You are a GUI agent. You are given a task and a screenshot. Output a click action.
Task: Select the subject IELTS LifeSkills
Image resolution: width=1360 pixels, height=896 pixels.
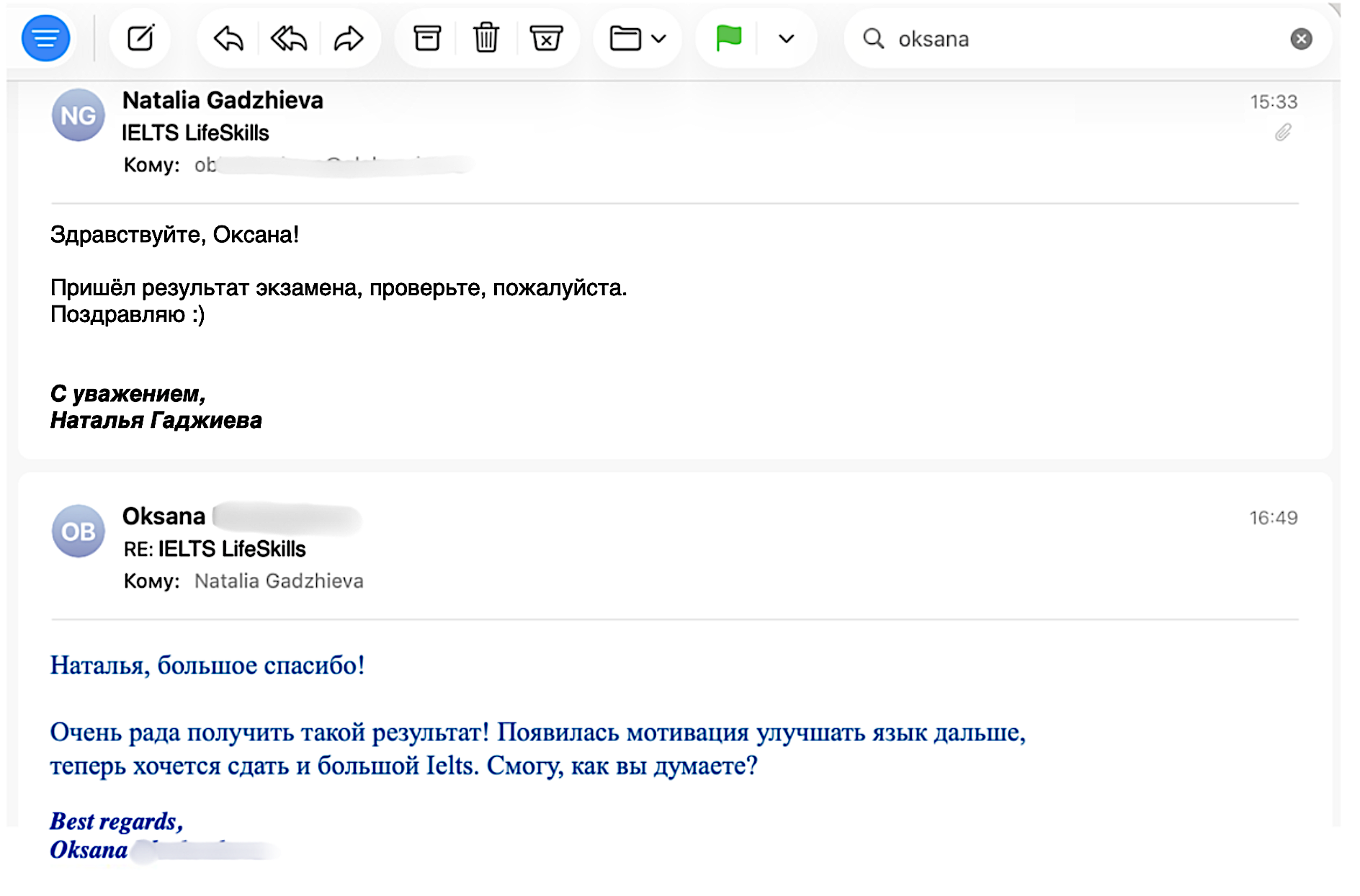pyautogui.click(x=195, y=133)
